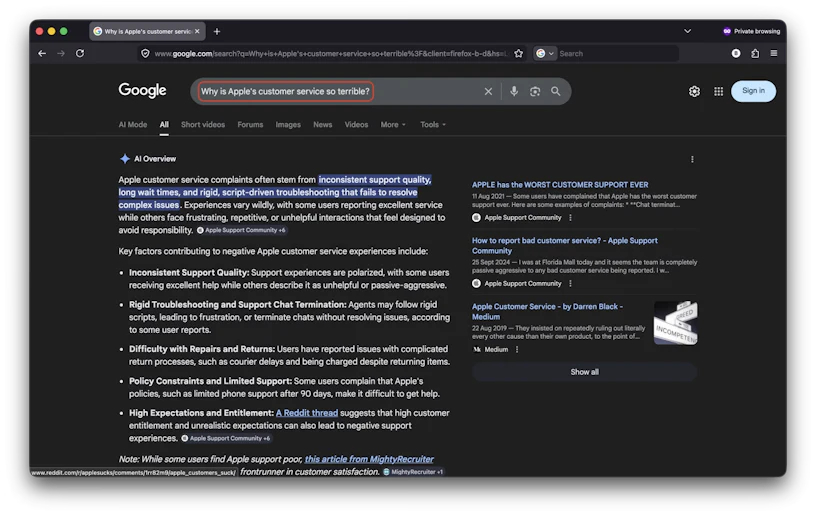Open the Reddit thread link
The height and width of the screenshot is (516, 816).
[x=306, y=413]
